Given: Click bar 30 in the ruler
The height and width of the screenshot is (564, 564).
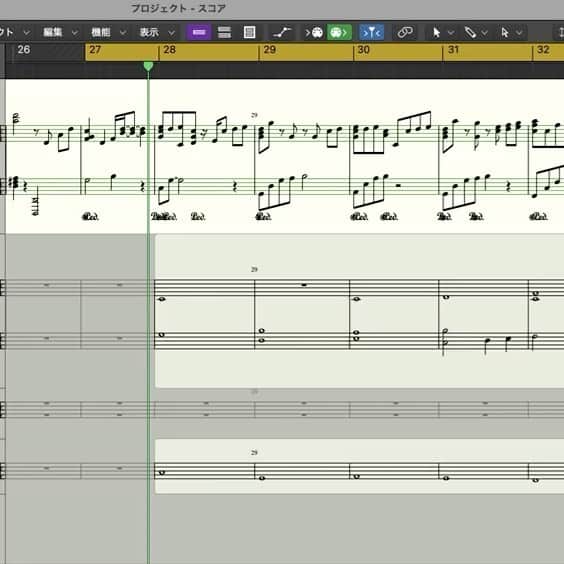Looking at the screenshot, I should coord(363,50).
